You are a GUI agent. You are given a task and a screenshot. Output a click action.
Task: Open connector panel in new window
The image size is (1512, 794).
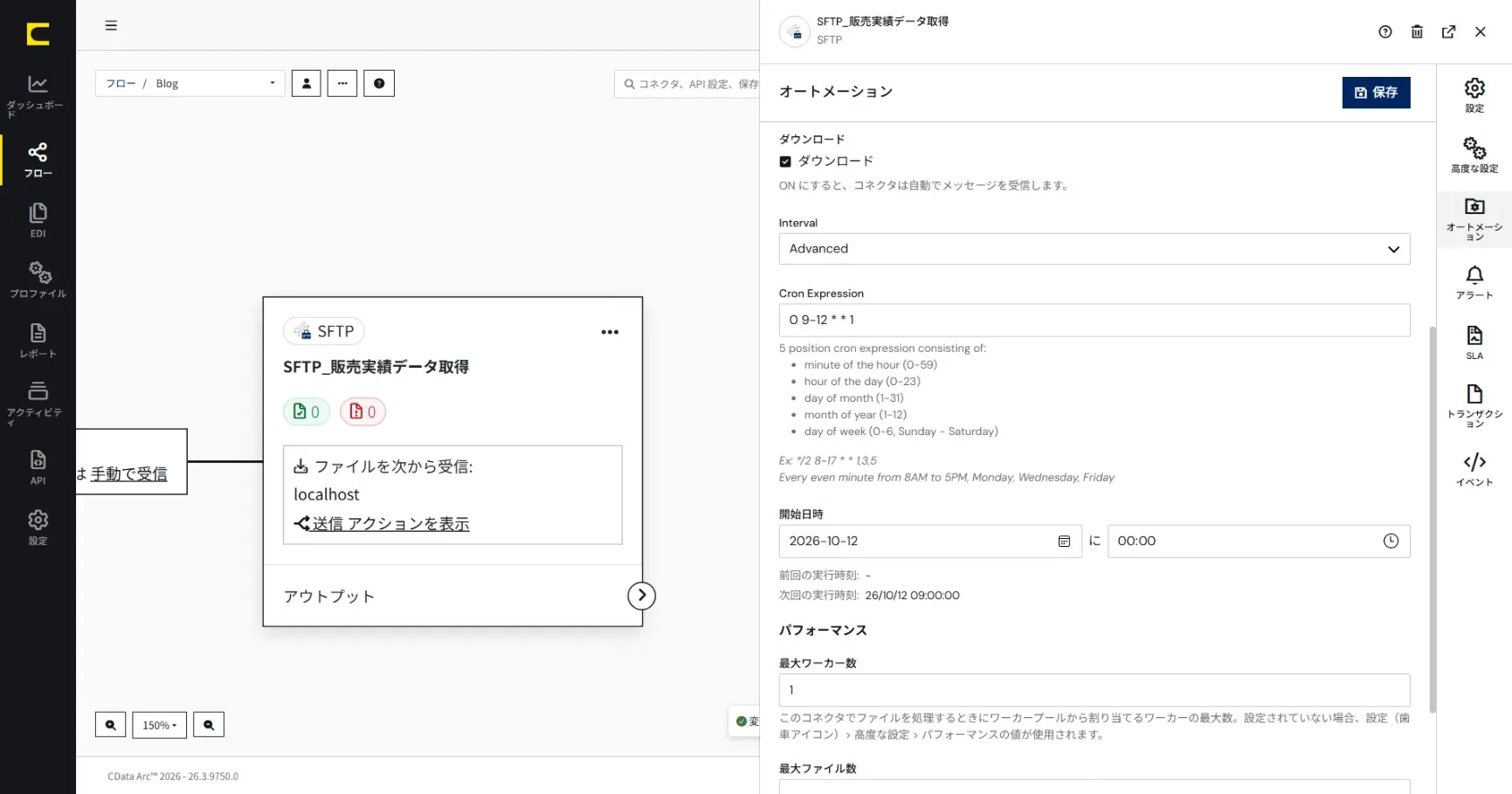(x=1448, y=31)
